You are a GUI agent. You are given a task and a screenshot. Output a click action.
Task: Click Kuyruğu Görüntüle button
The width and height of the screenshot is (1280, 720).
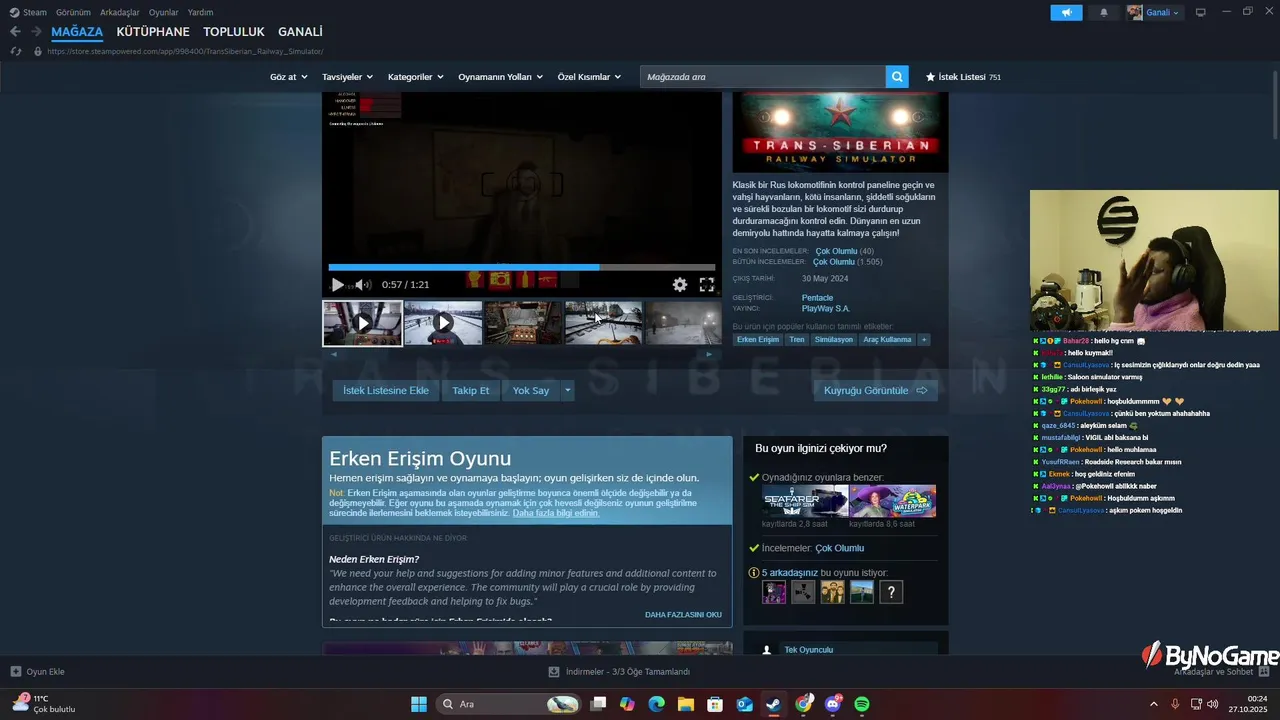(876, 390)
